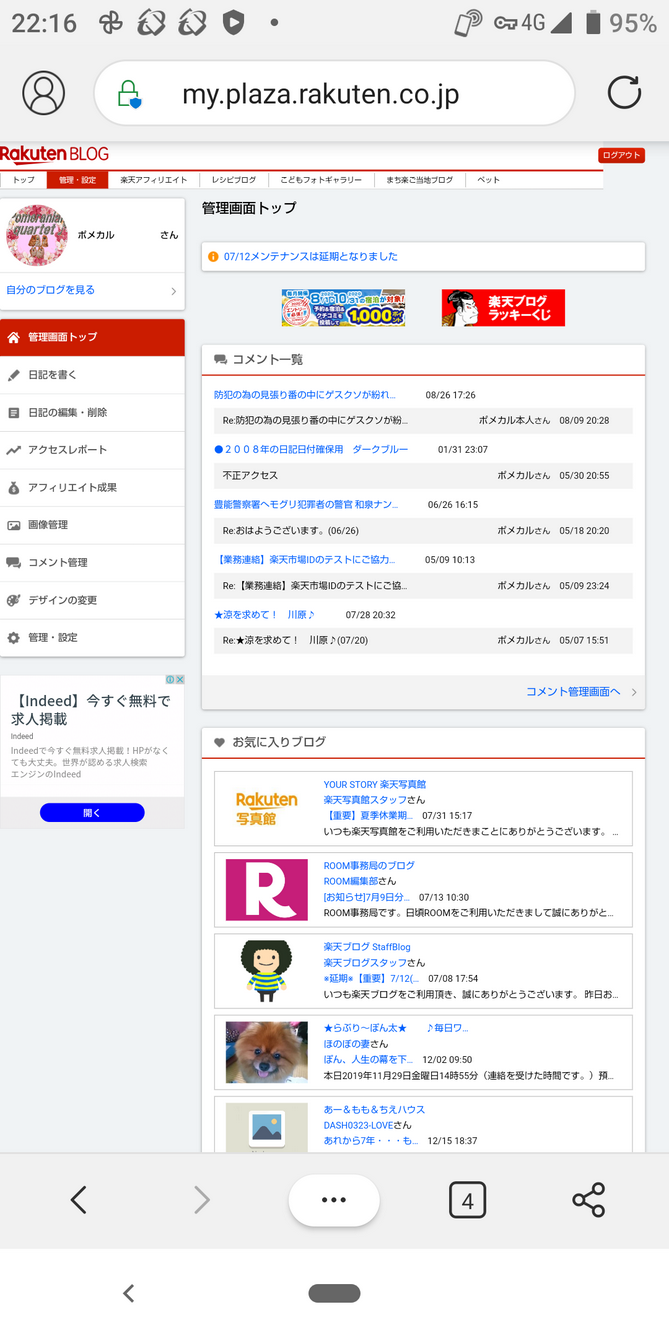Open 自分のブログを見る link
The width and height of the screenshot is (669, 1338).
tap(51, 290)
